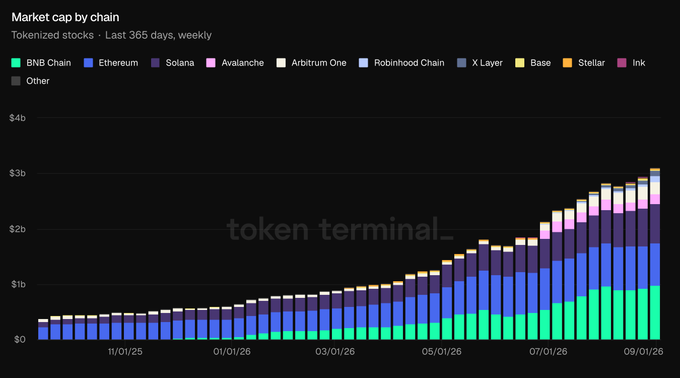Toggle the BNB Chain legend label
Viewport: 680px width, 378px height.
point(49,63)
